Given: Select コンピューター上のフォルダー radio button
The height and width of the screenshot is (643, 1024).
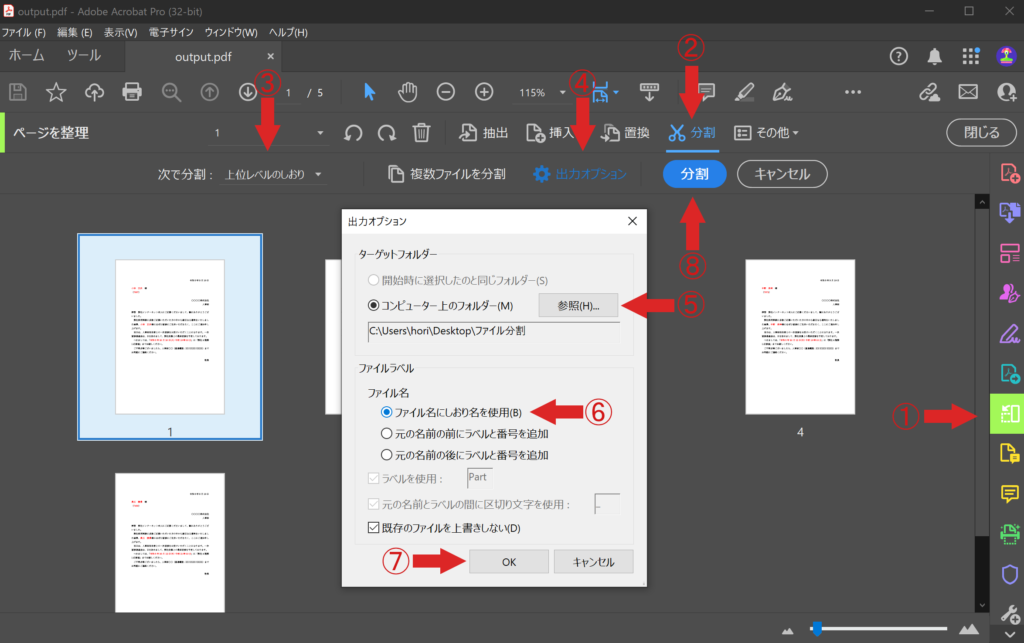Looking at the screenshot, I should point(372,307).
